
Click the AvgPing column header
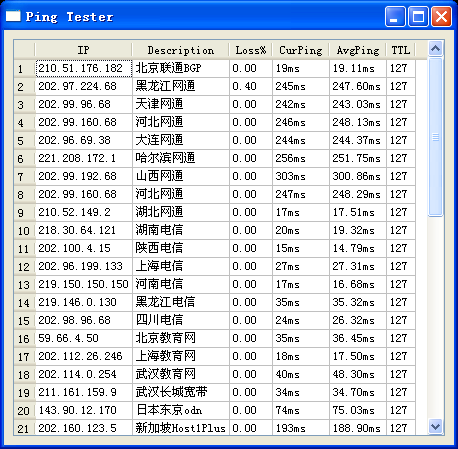point(358,50)
